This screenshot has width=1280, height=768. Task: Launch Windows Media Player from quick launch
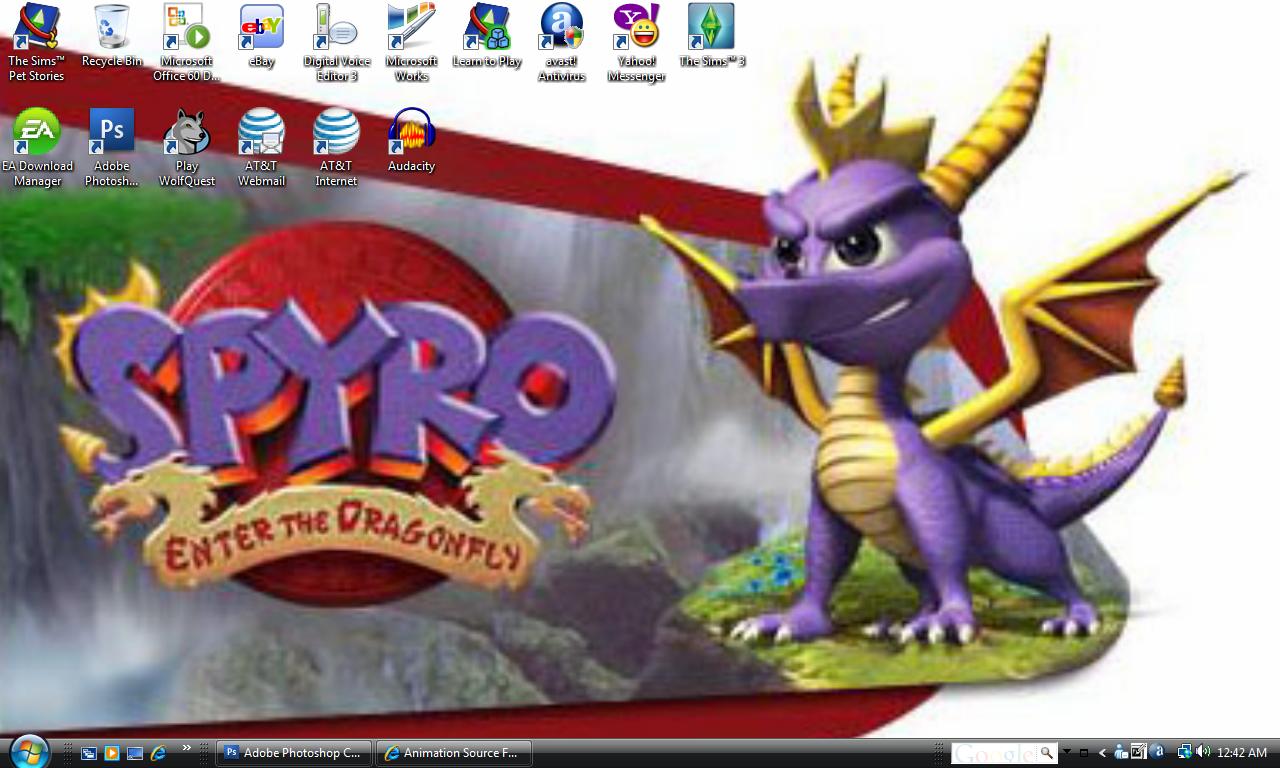pyautogui.click(x=112, y=753)
